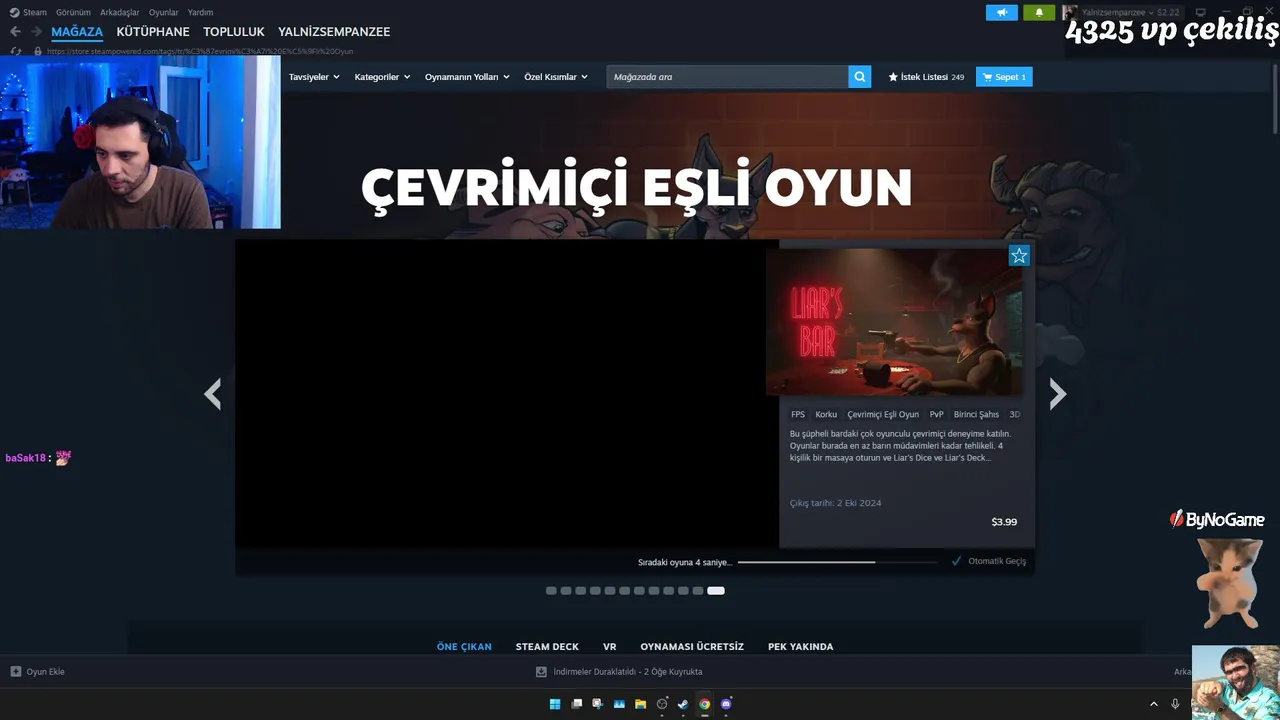Expand the Oynamanın Yolları dropdown
This screenshot has height=720, width=1280.
467,77
